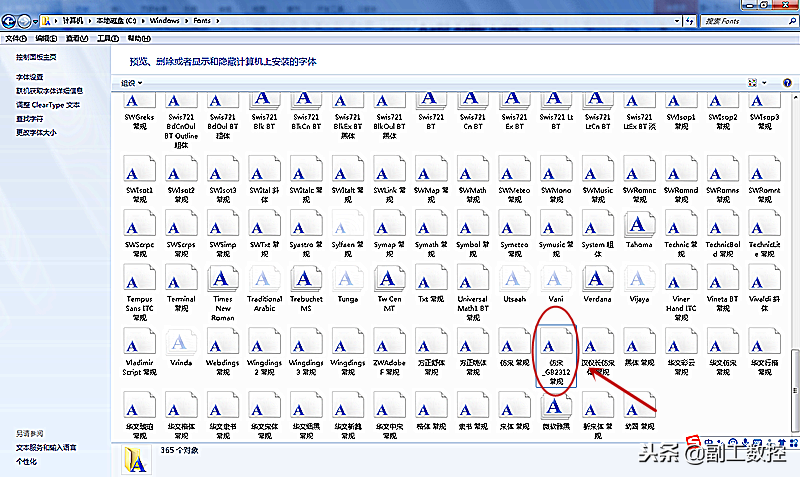800x477 pixels.
Task: Refresh the Fonts folder via address bar button
Action: 690,21
